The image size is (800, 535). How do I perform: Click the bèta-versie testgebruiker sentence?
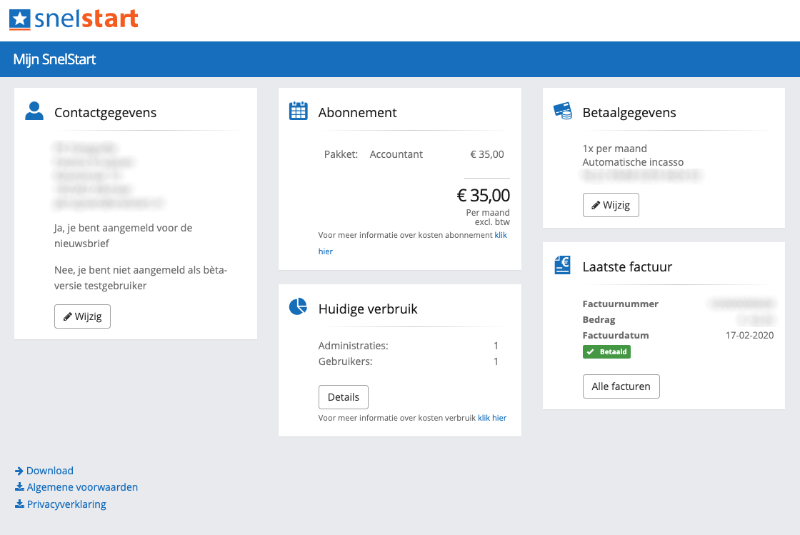click(140, 278)
